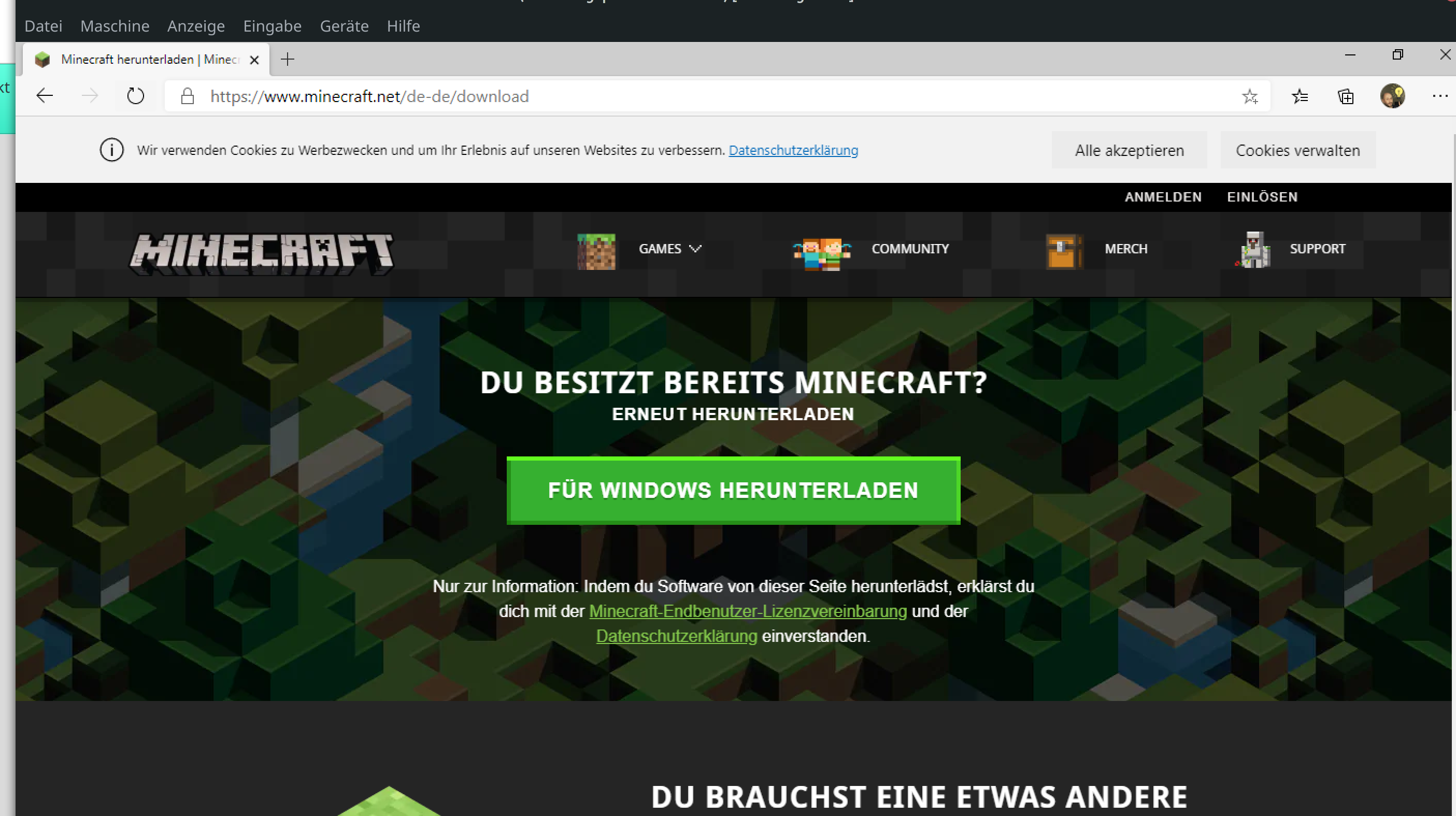Open the browser profile avatar
Image resolution: width=1456 pixels, height=816 pixels.
click(x=1393, y=97)
